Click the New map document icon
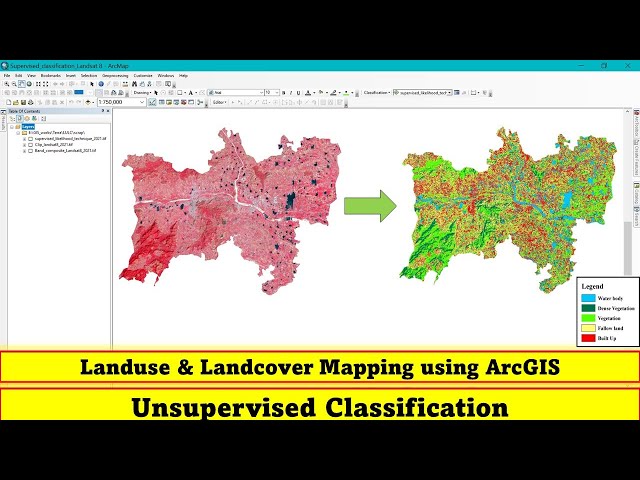Screen dimensions: 640x480 [9, 102]
